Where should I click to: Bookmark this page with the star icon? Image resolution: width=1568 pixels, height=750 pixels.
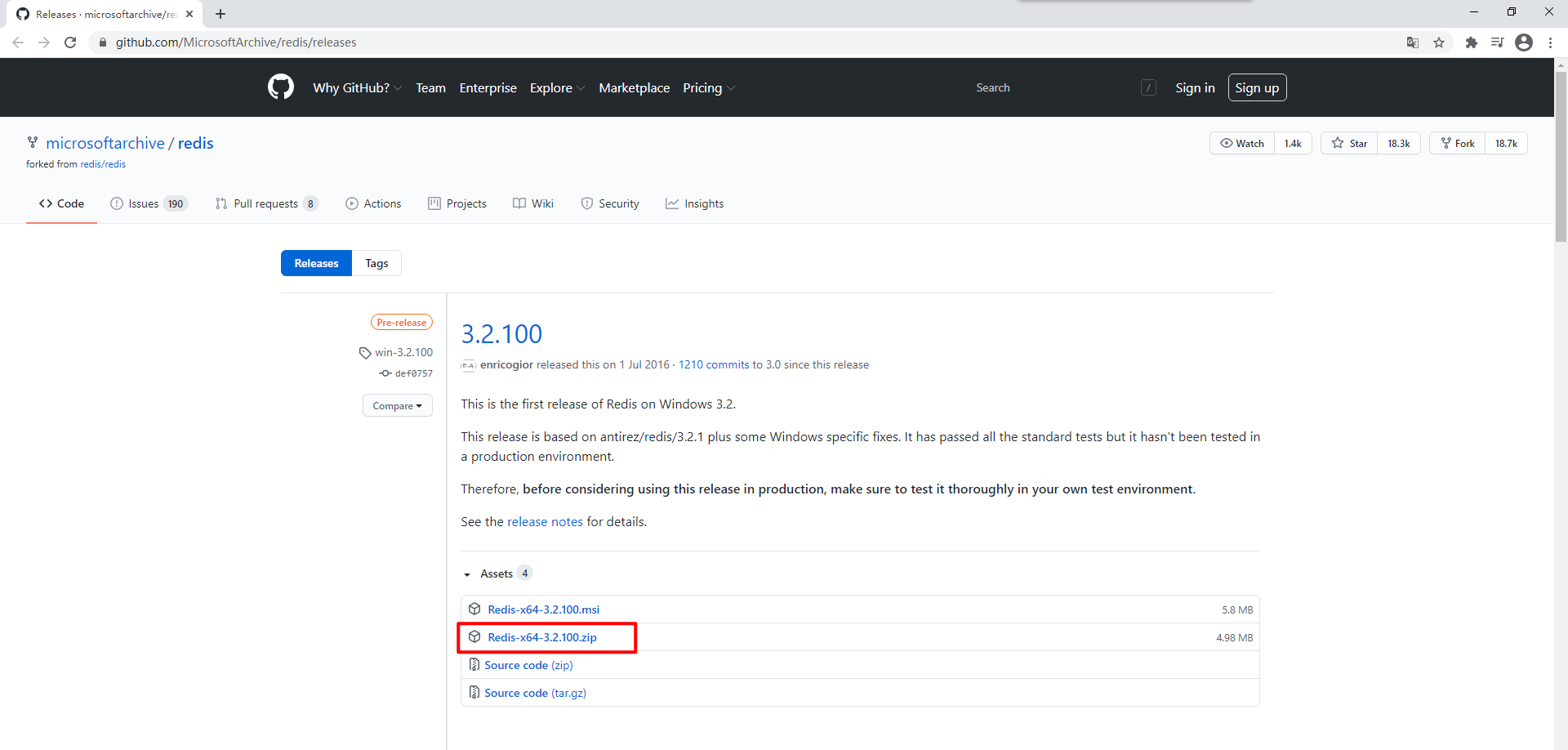pos(1439,42)
